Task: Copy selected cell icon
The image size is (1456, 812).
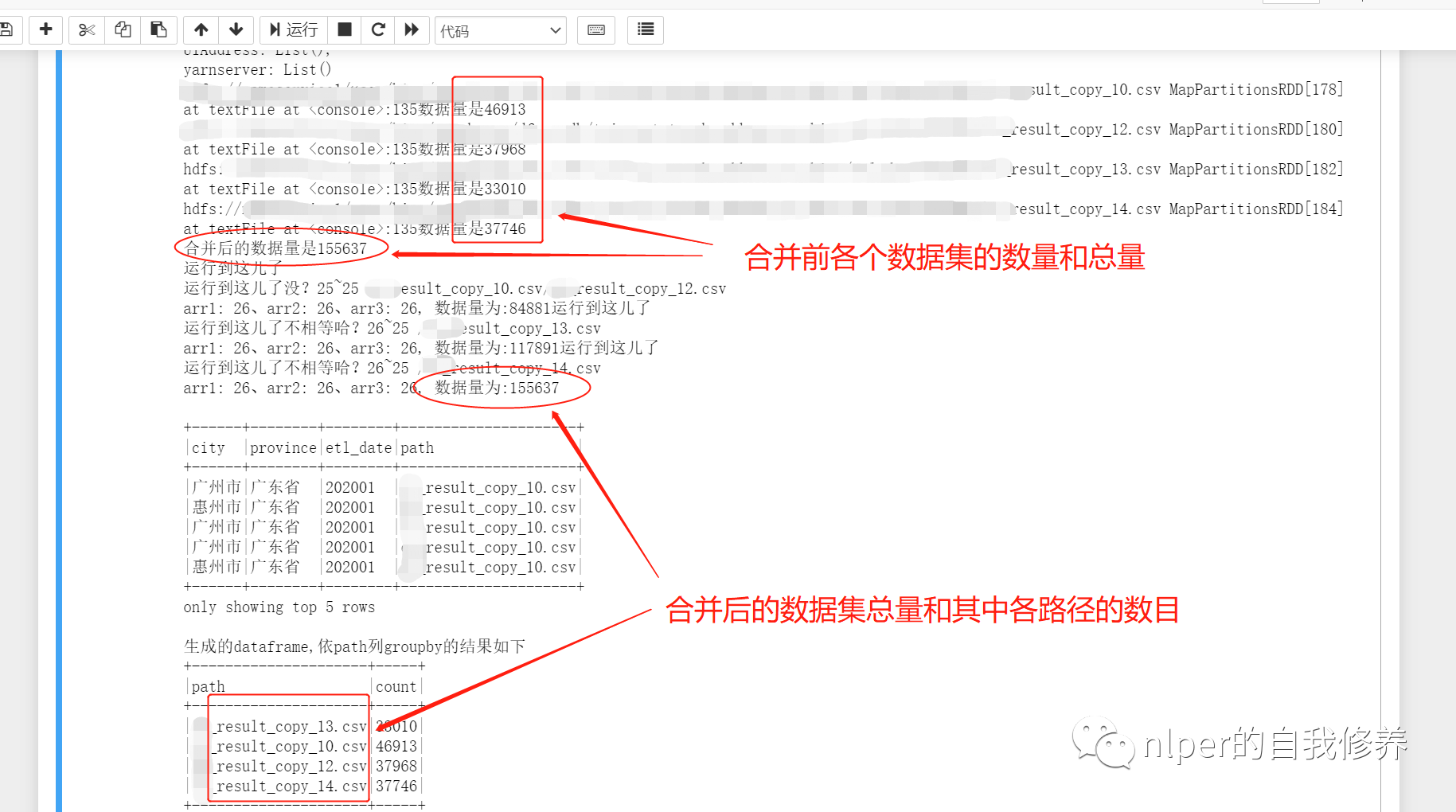Action: click(x=123, y=30)
